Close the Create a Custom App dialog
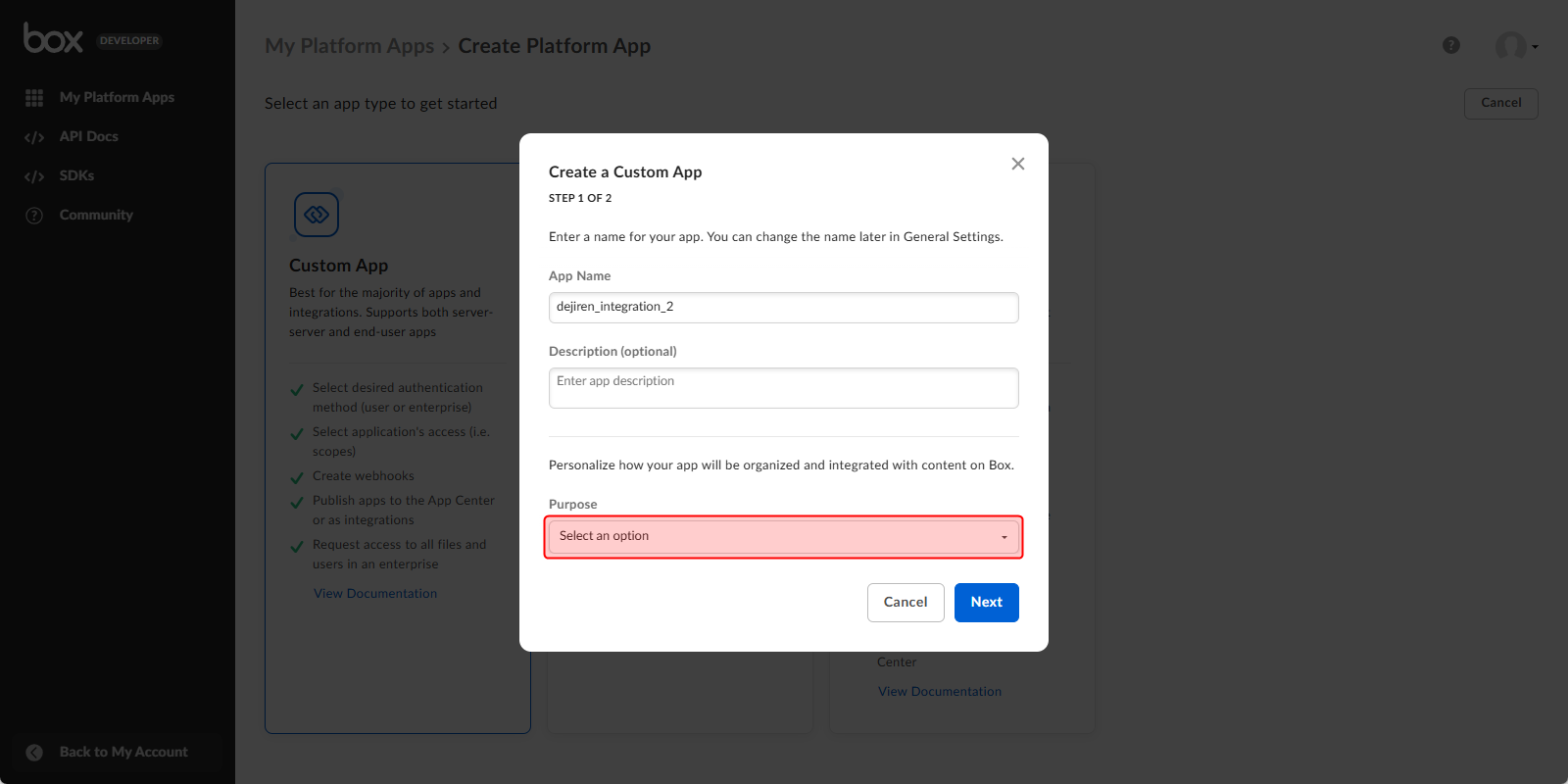Screen dimensions: 1568x784 1018,164
